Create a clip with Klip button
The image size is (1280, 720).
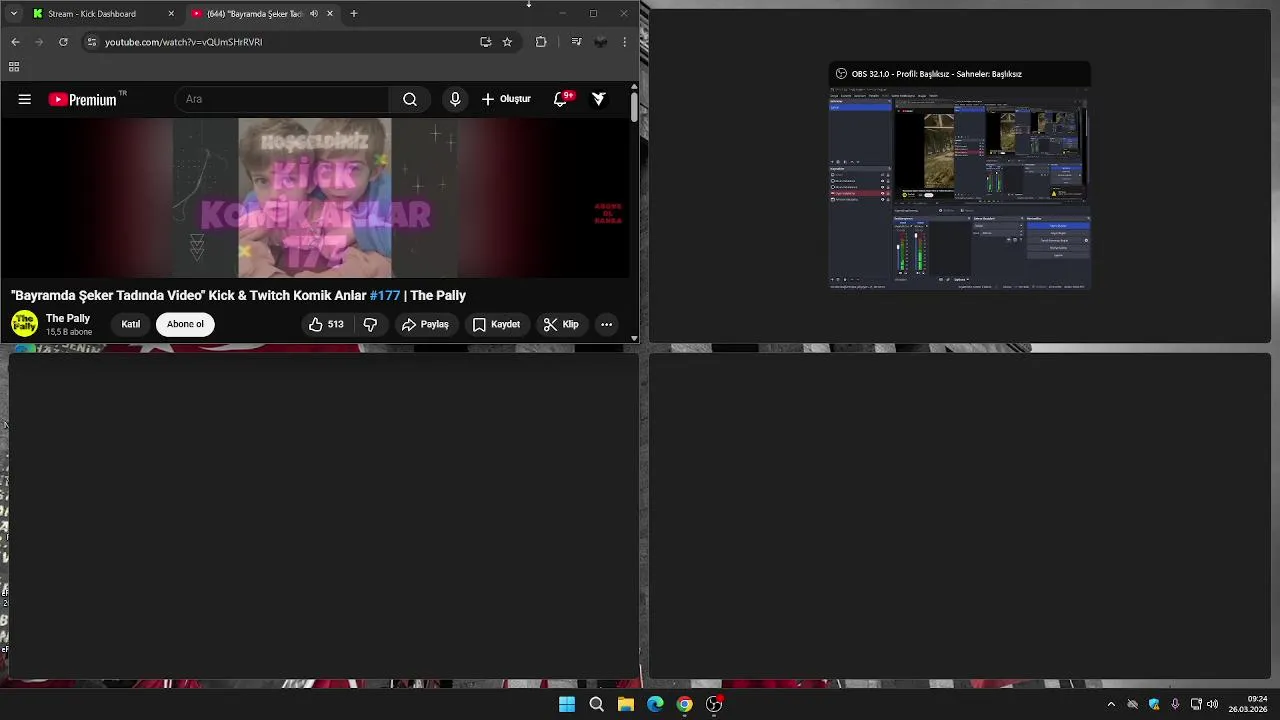click(561, 324)
